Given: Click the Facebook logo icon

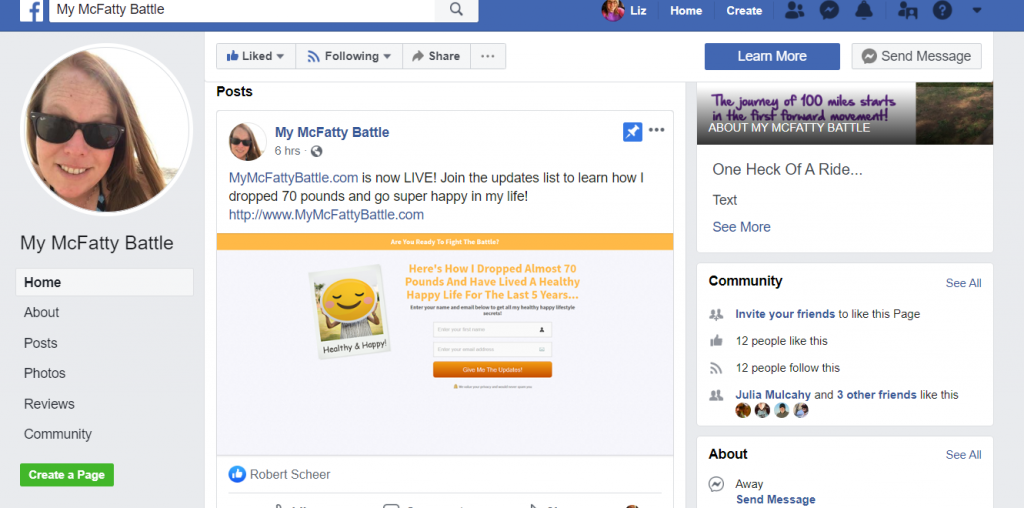Looking at the screenshot, I should point(31,10).
